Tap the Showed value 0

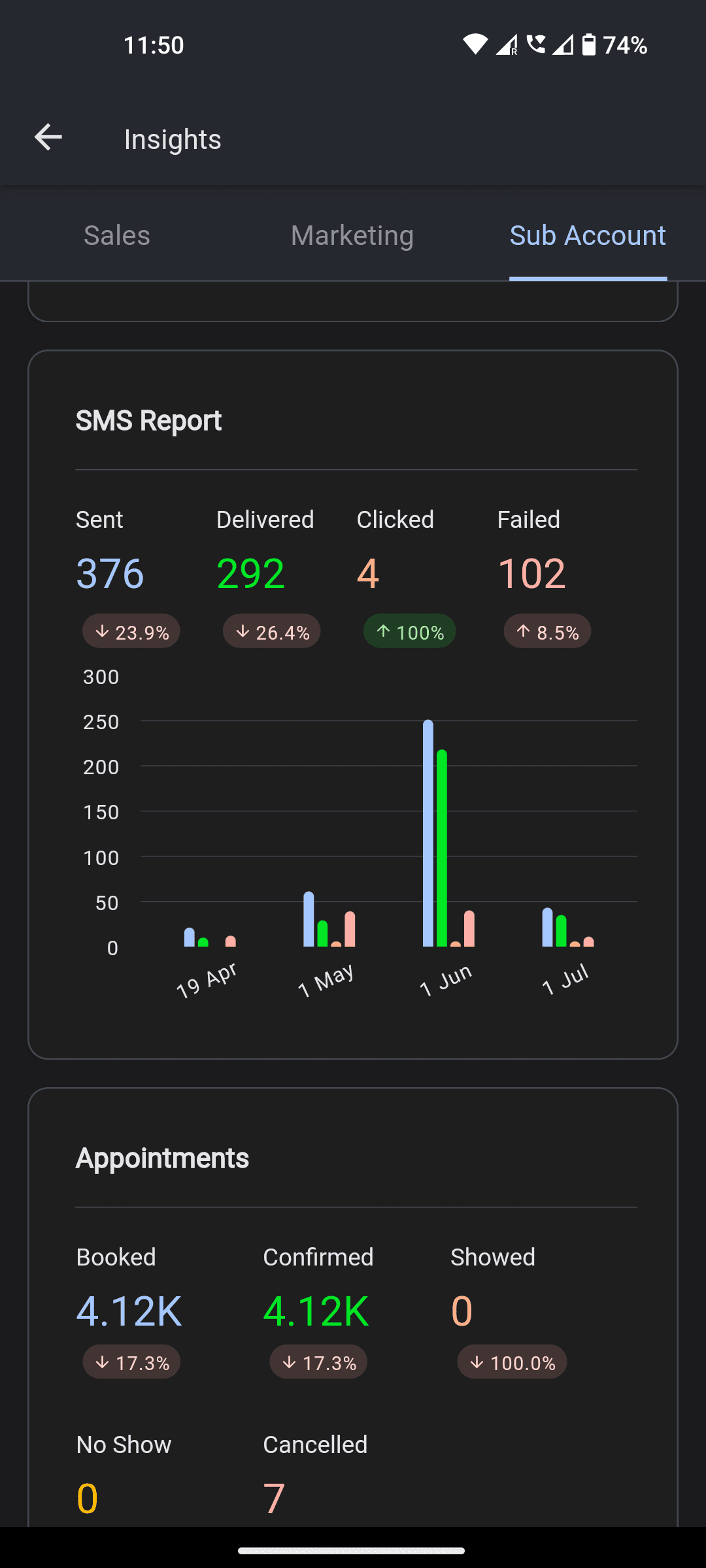click(462, 1311)
